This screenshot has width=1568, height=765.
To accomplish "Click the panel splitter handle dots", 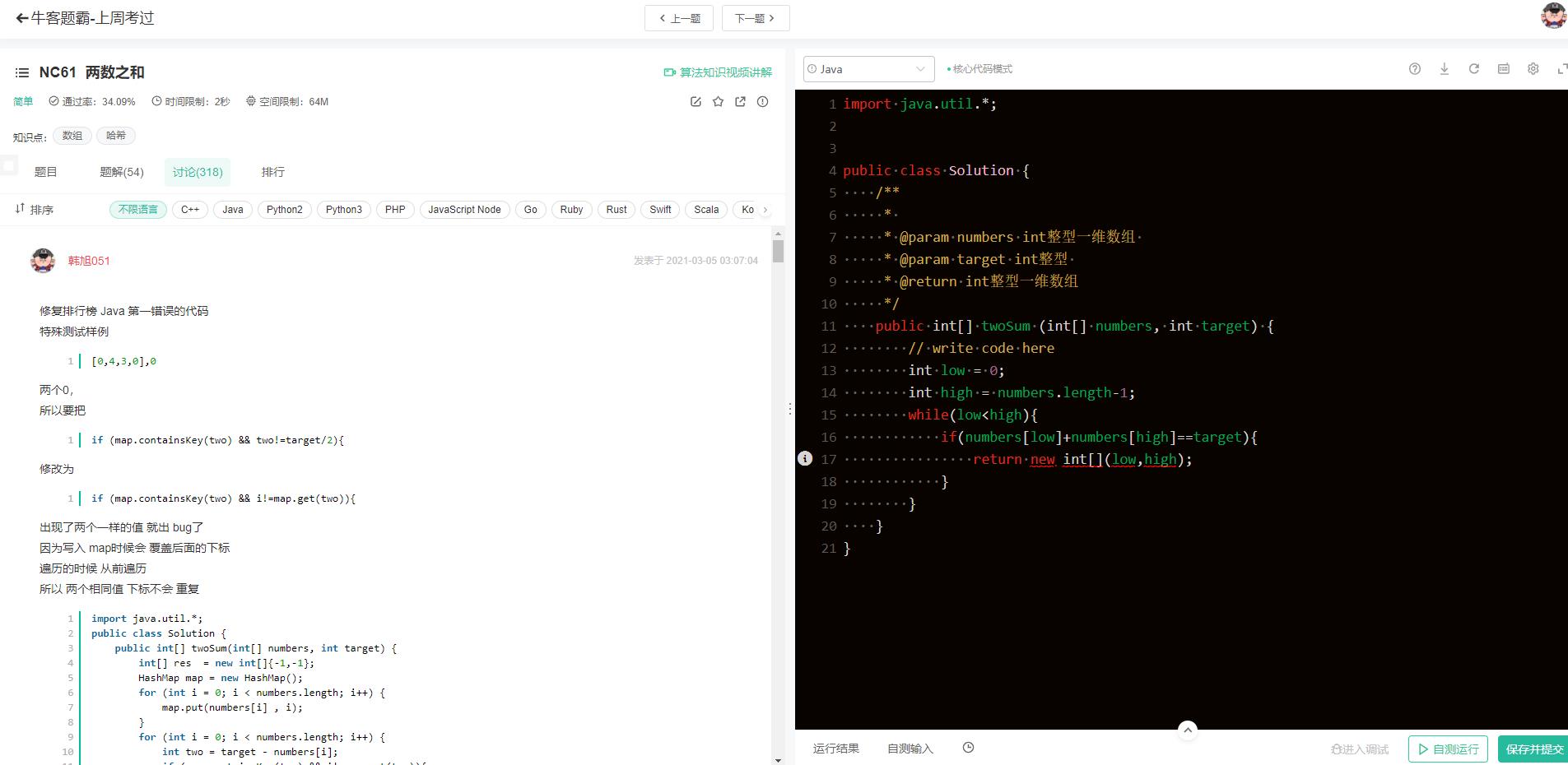I will tap(790, 408).
